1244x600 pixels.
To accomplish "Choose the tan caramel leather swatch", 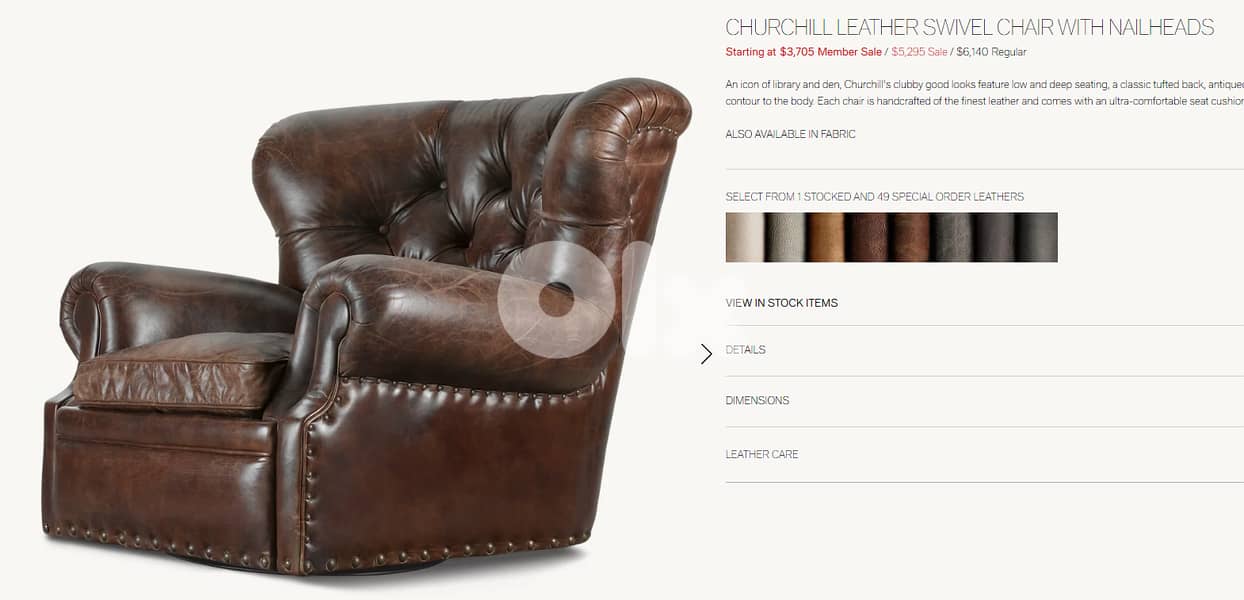I will coord(828,237).
